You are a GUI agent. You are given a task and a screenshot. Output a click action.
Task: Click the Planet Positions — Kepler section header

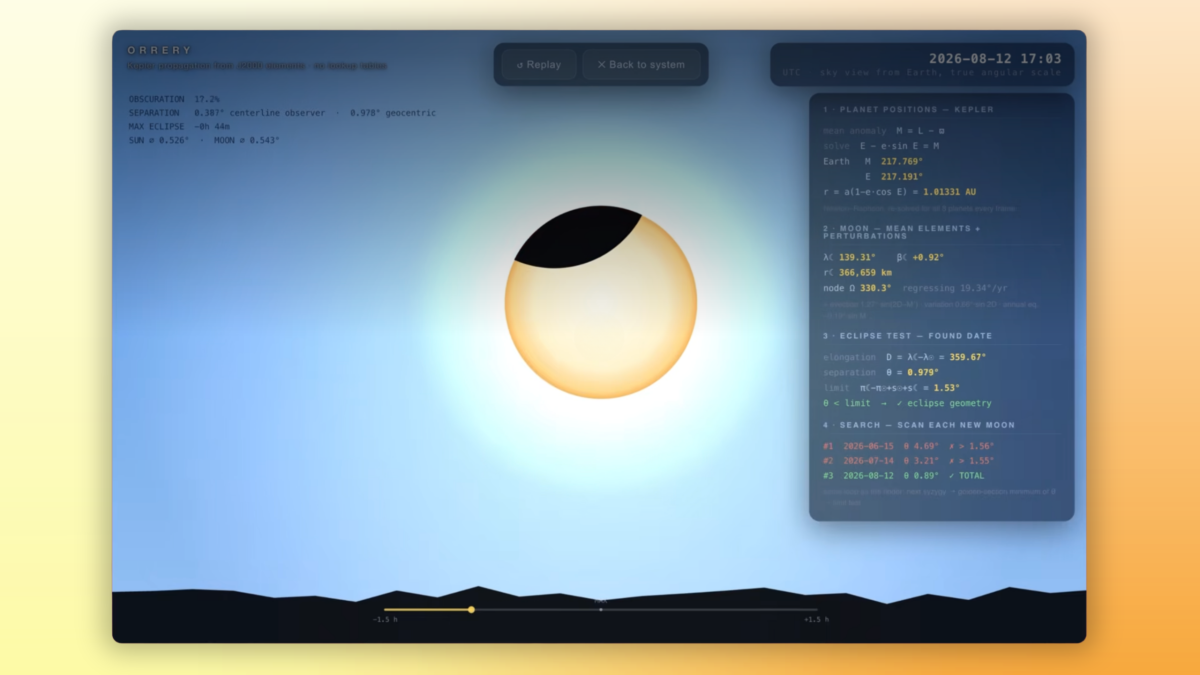pos(908,109)
